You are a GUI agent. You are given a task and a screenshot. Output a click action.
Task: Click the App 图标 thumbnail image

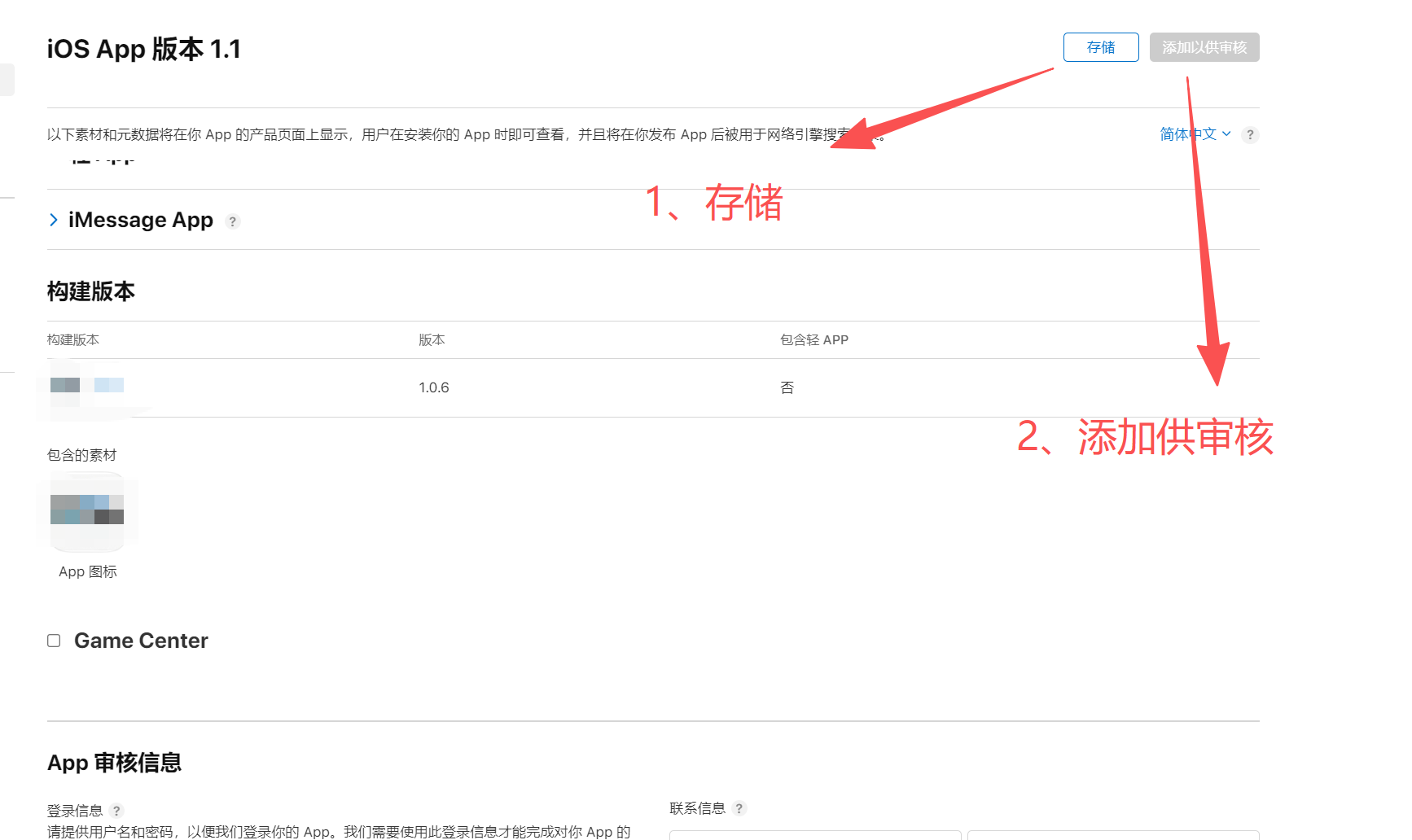[x=87, y=511]
